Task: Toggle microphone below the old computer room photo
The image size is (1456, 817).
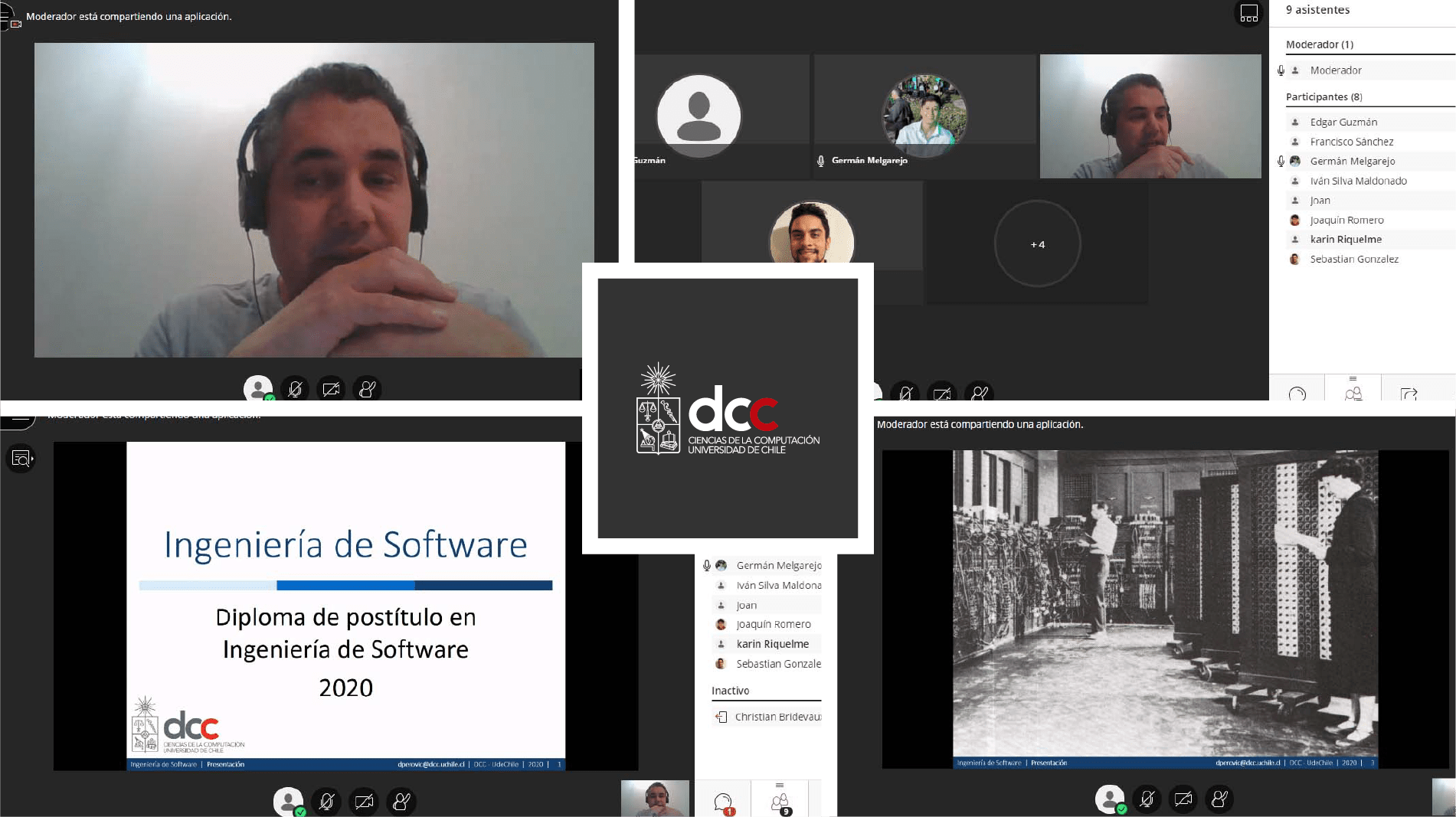Action: tap(1147, 799)
